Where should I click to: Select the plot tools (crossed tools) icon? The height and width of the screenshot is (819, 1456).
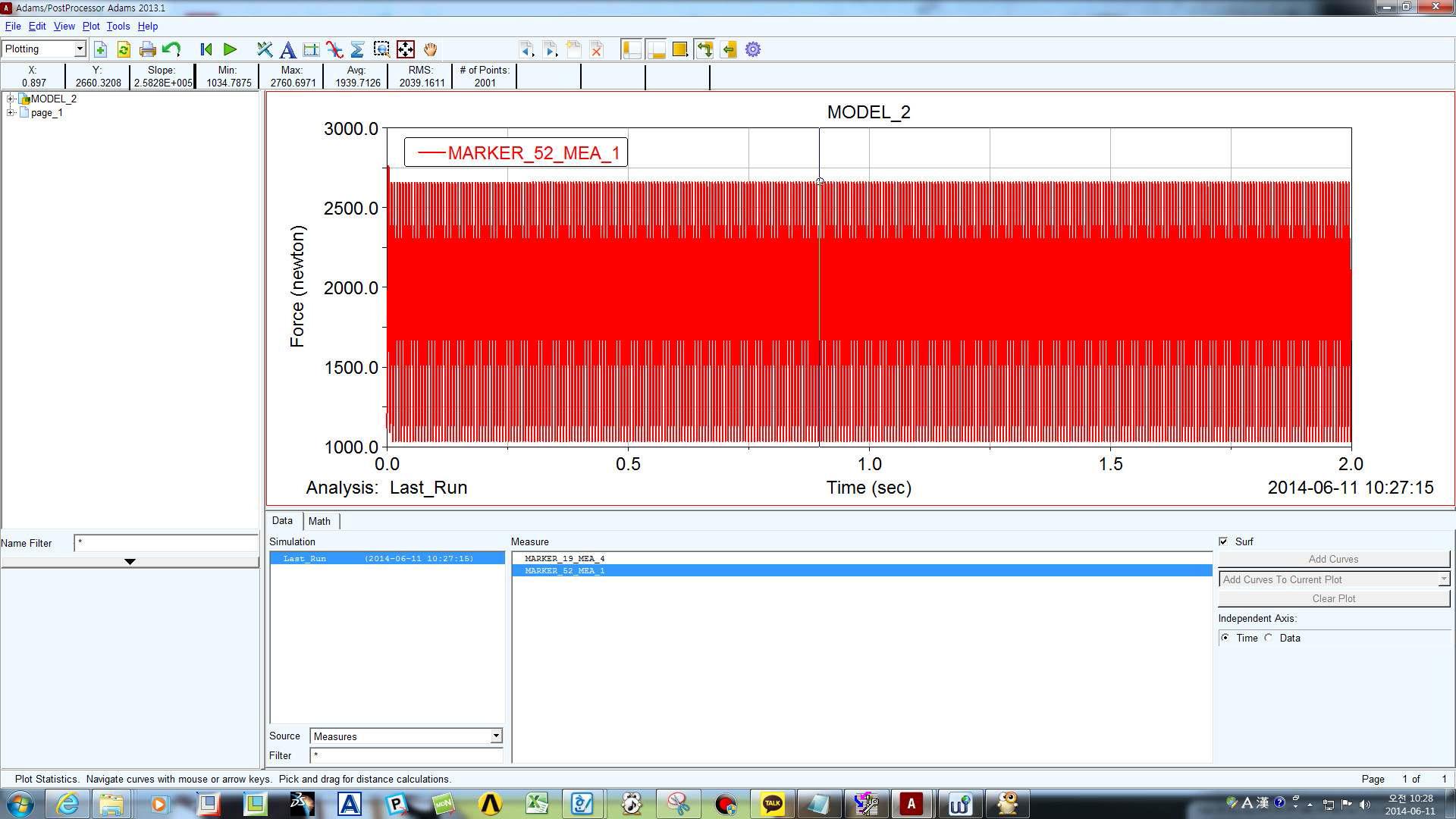pos(264,50)
